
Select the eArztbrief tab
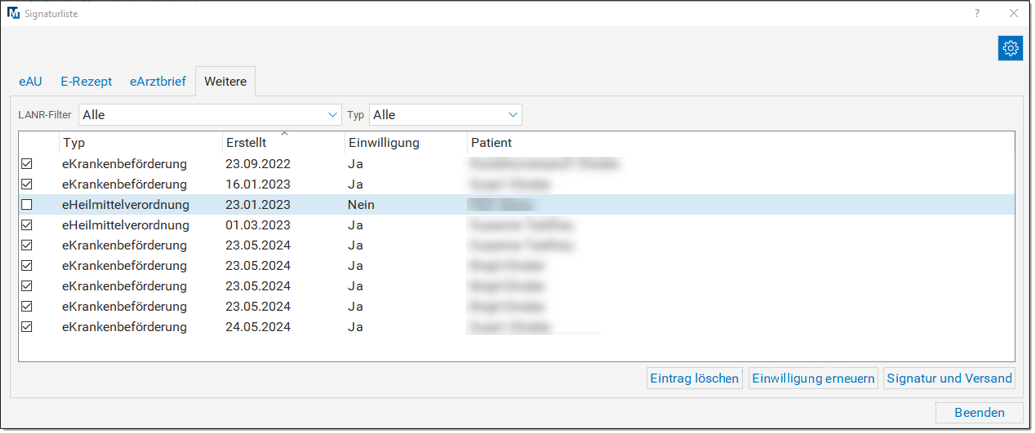click(x=158, y=82)
